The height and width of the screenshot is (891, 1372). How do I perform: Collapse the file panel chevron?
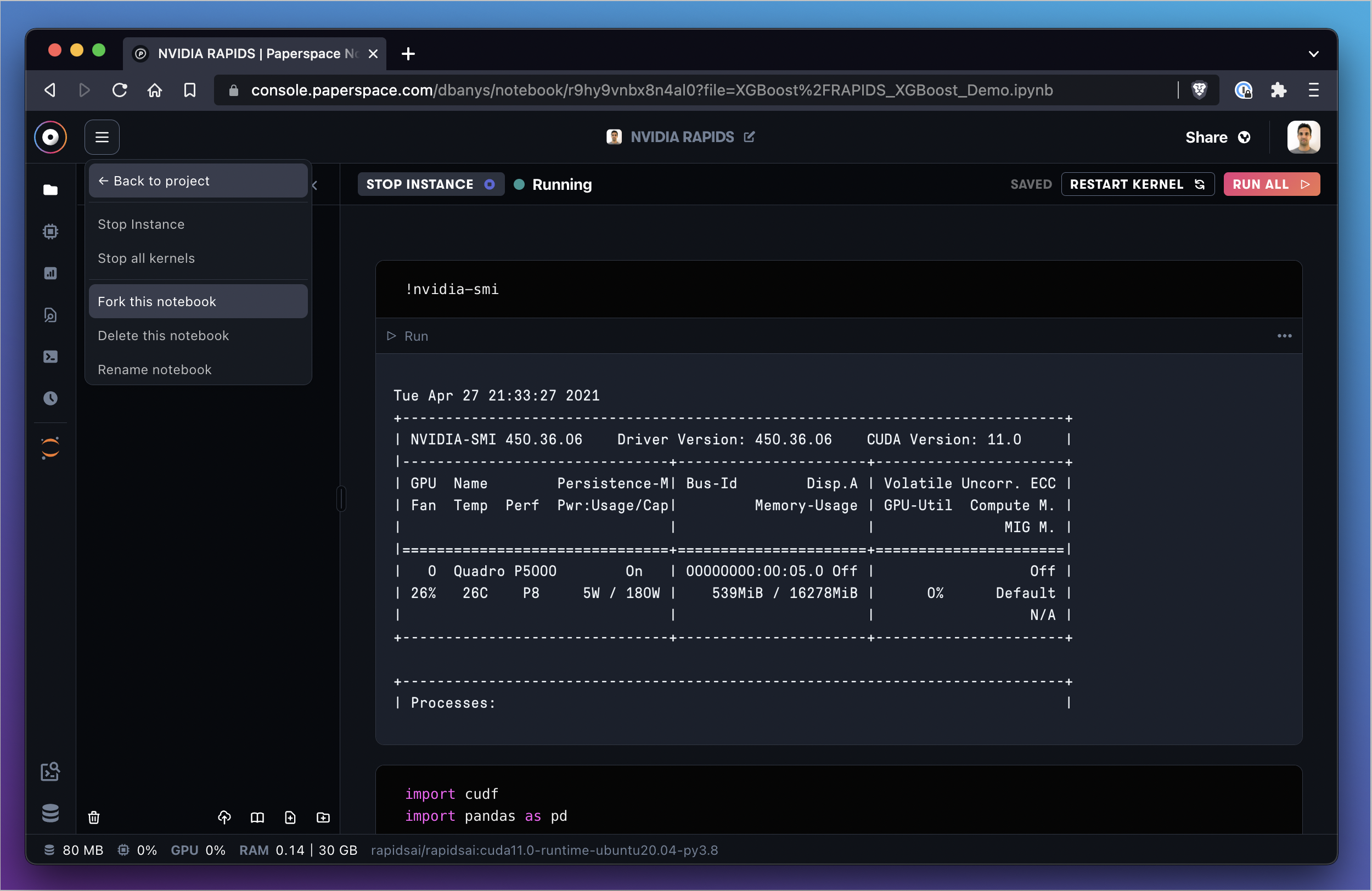click(x=315, y=185)
